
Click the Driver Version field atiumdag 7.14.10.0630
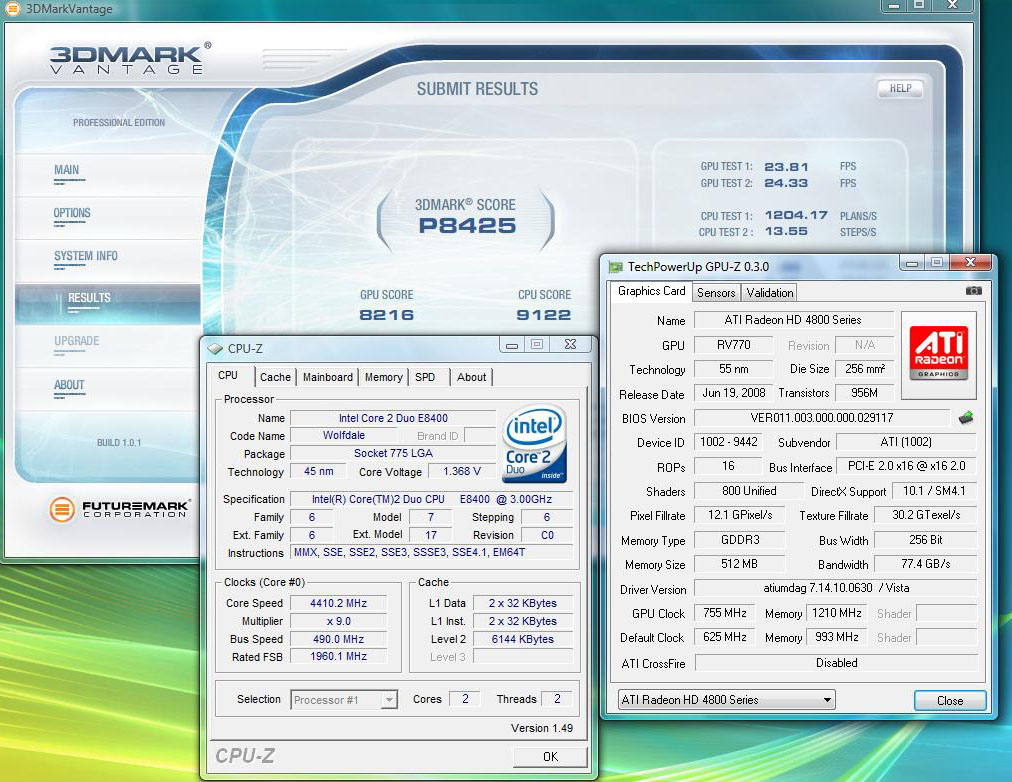836,588
